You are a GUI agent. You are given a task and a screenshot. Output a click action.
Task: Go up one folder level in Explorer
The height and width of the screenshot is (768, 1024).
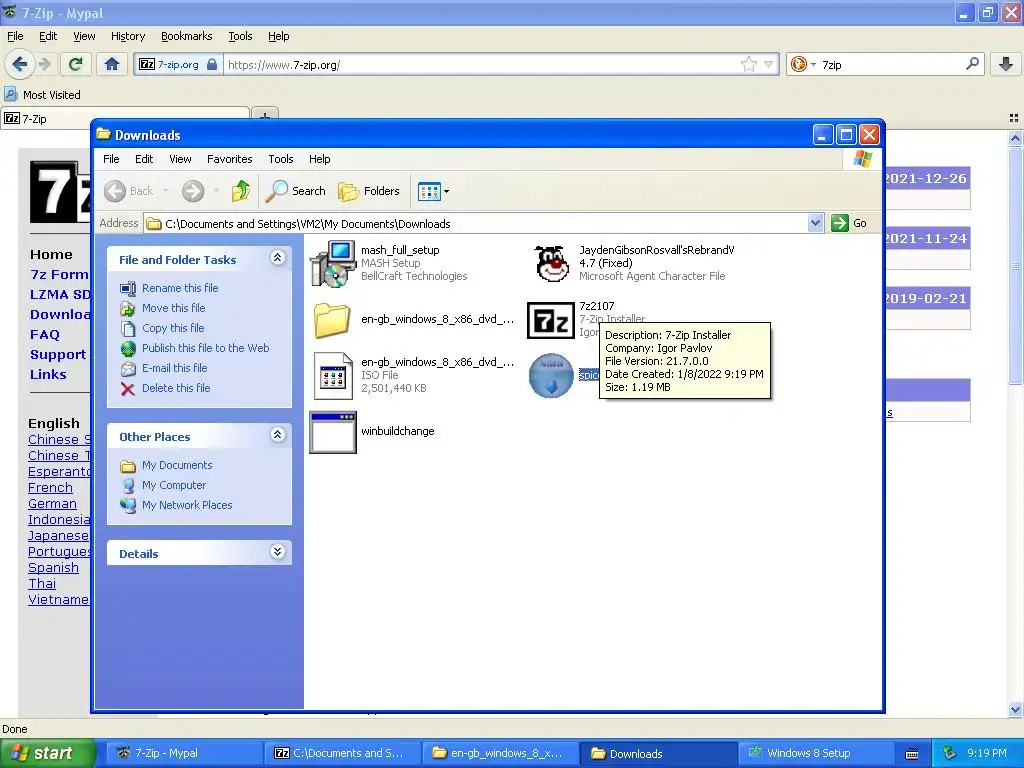click(x=241, y=191)
